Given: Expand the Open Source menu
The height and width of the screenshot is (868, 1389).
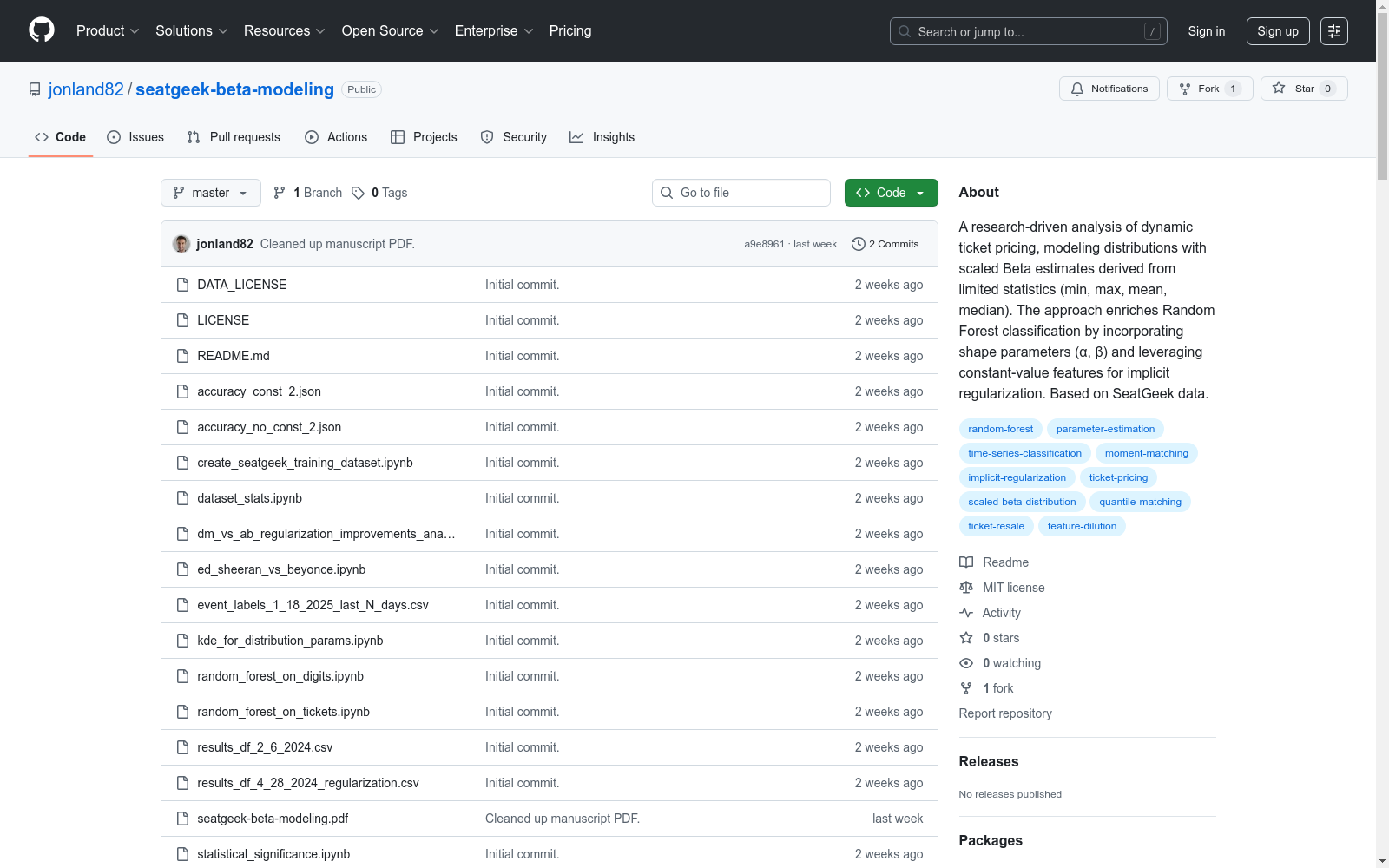Looking at the screenshot, I should (391, 31).
